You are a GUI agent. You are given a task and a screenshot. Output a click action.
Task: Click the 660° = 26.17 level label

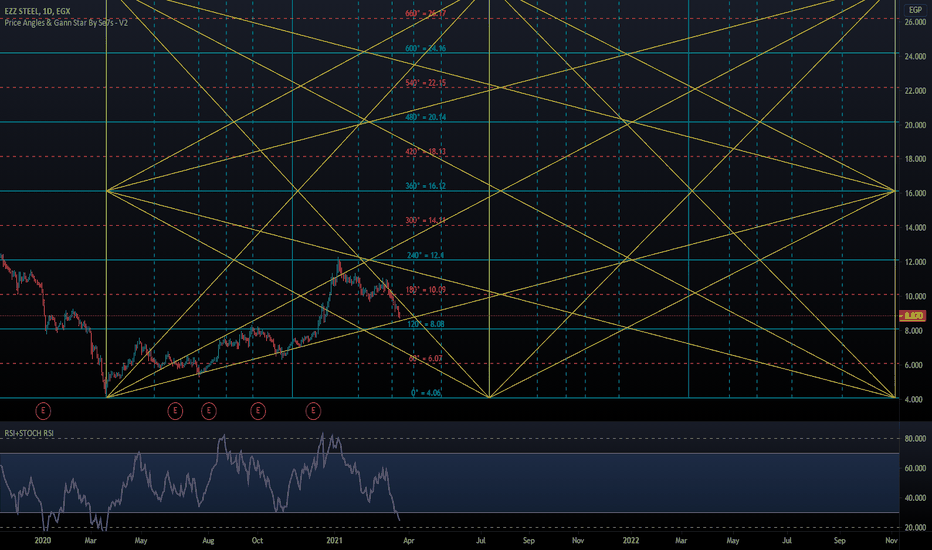426,13
